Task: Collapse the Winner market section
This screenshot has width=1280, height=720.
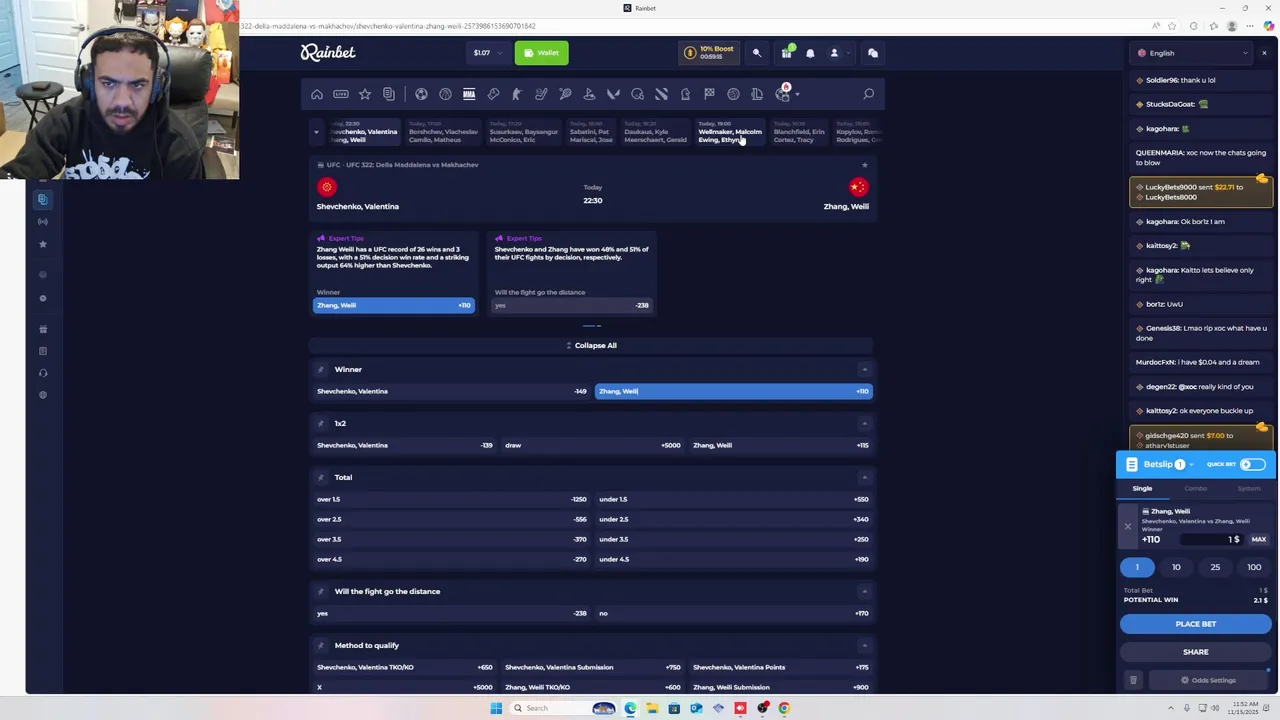Action: pyautogui.click(x=864, y=369)
